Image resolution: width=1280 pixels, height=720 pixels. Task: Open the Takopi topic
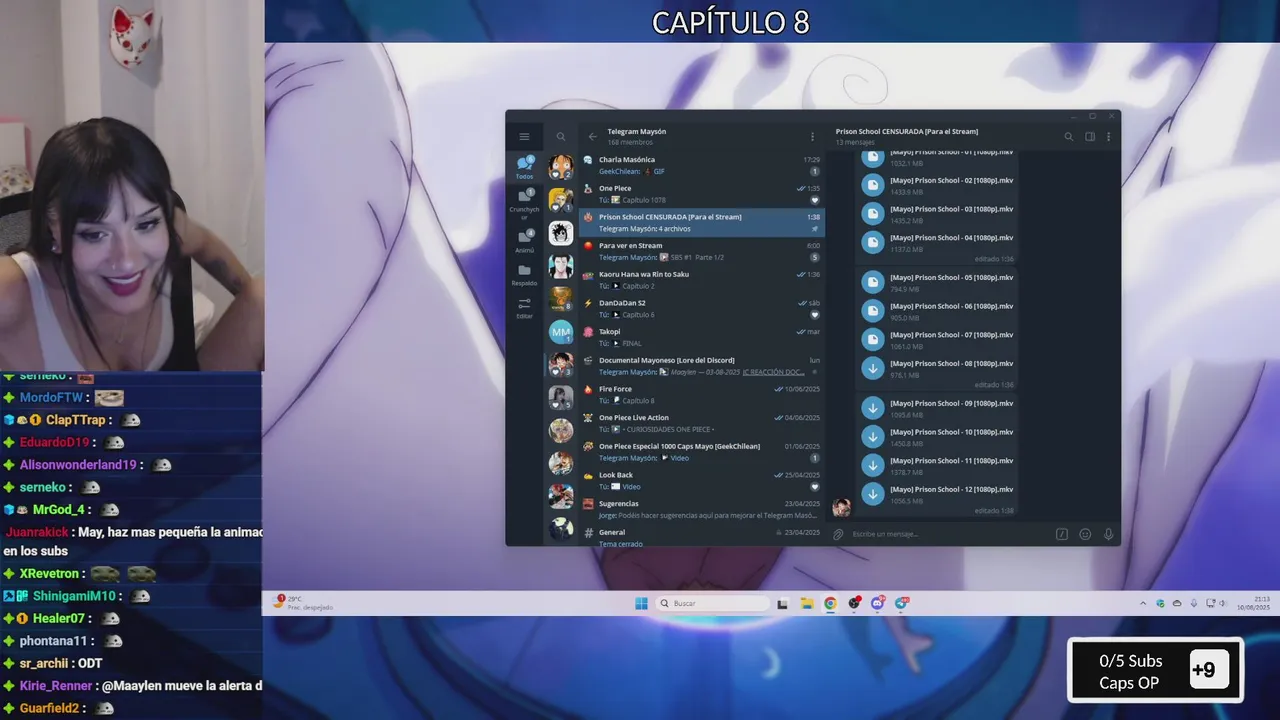coord(702,337)
